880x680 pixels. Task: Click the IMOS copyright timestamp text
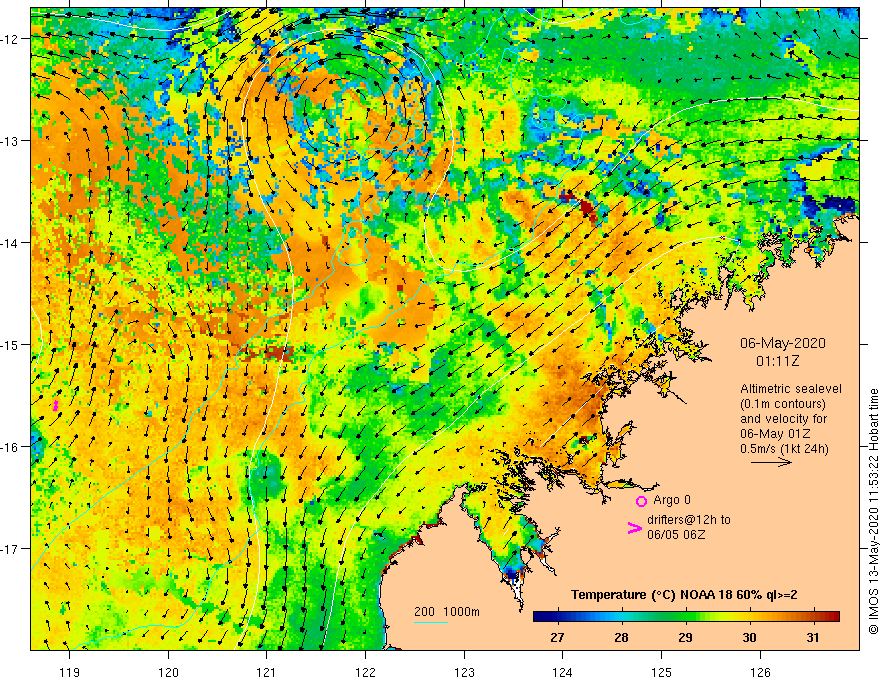873,511
